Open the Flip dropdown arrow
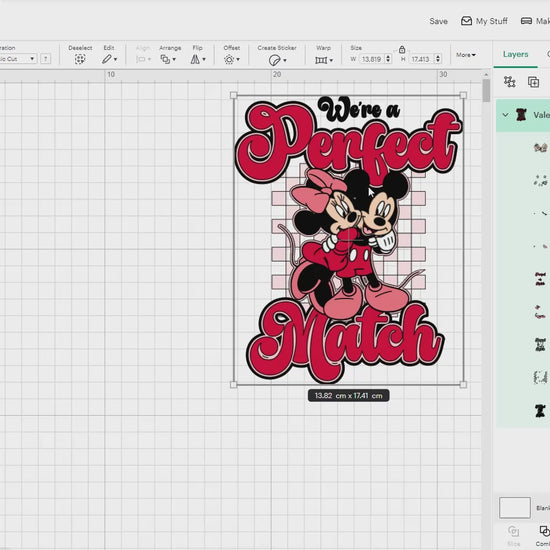The image size is (550, 550). point(204,60)
